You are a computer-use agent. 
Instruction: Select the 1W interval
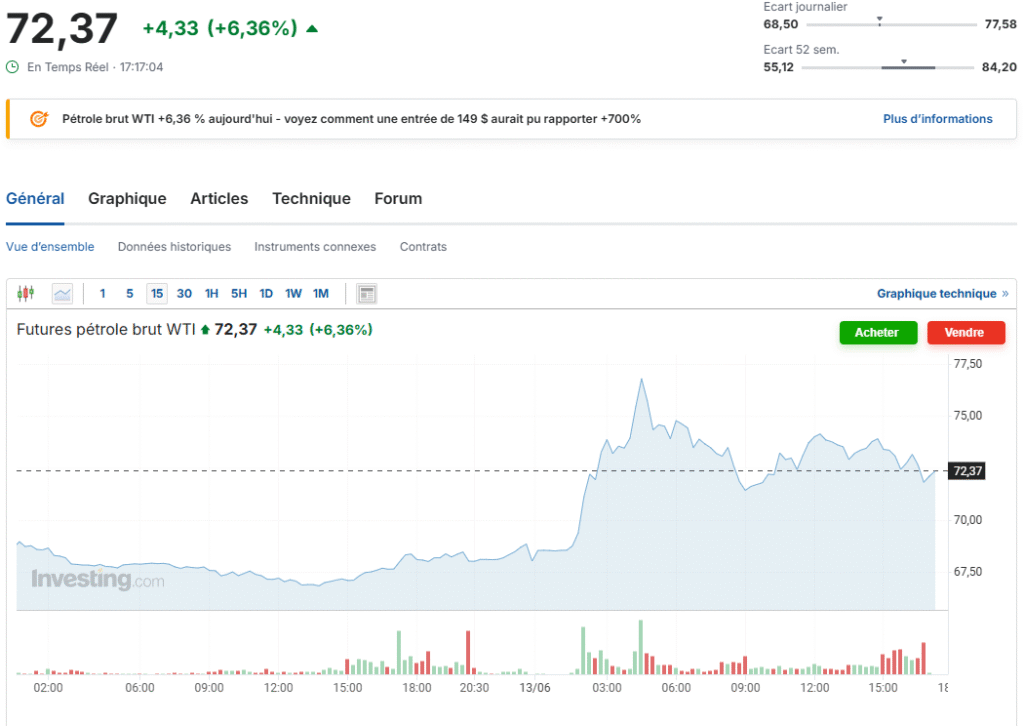click(293, 294)
